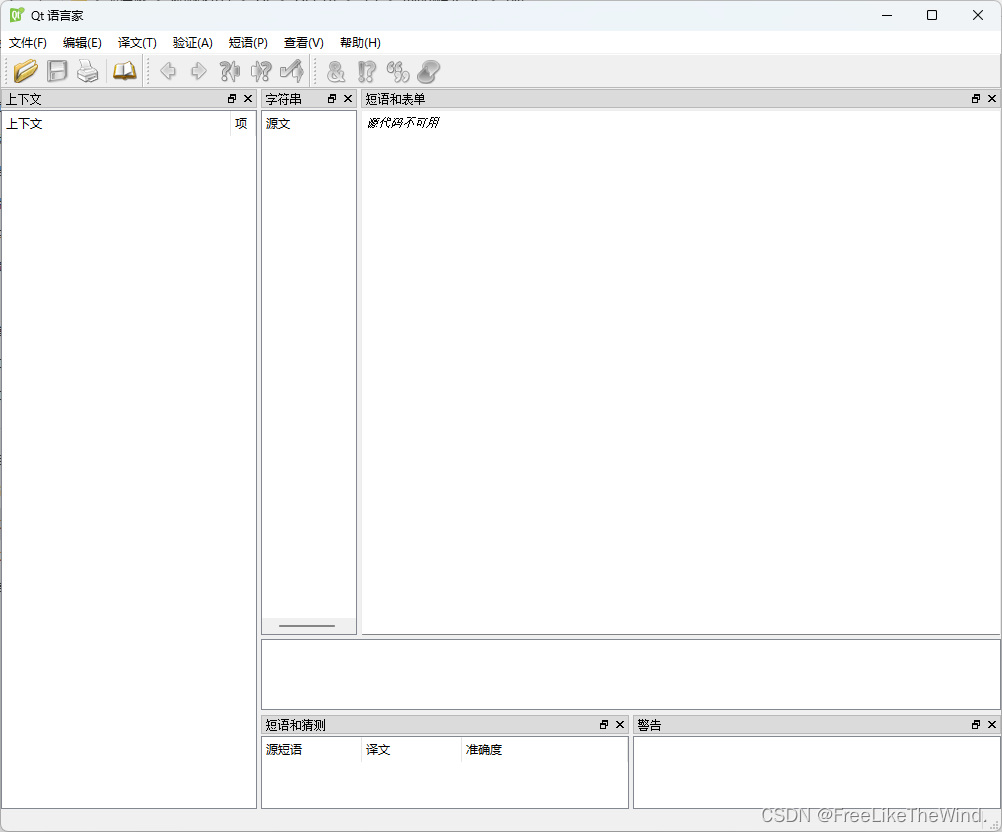Toggle ending punctuation validation icon

tap(367, 71)
